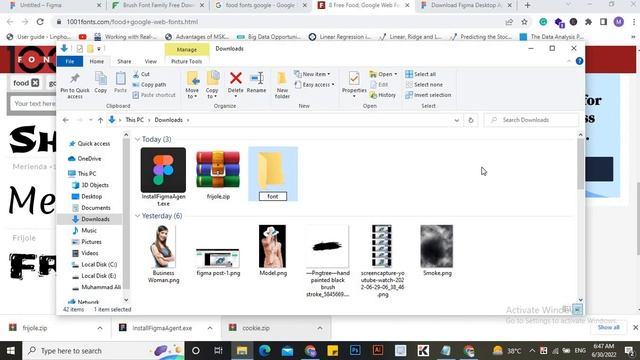Open the Move to ribbon command
The height and width of the screenshot is (360, 640).
tap(192, 85)
